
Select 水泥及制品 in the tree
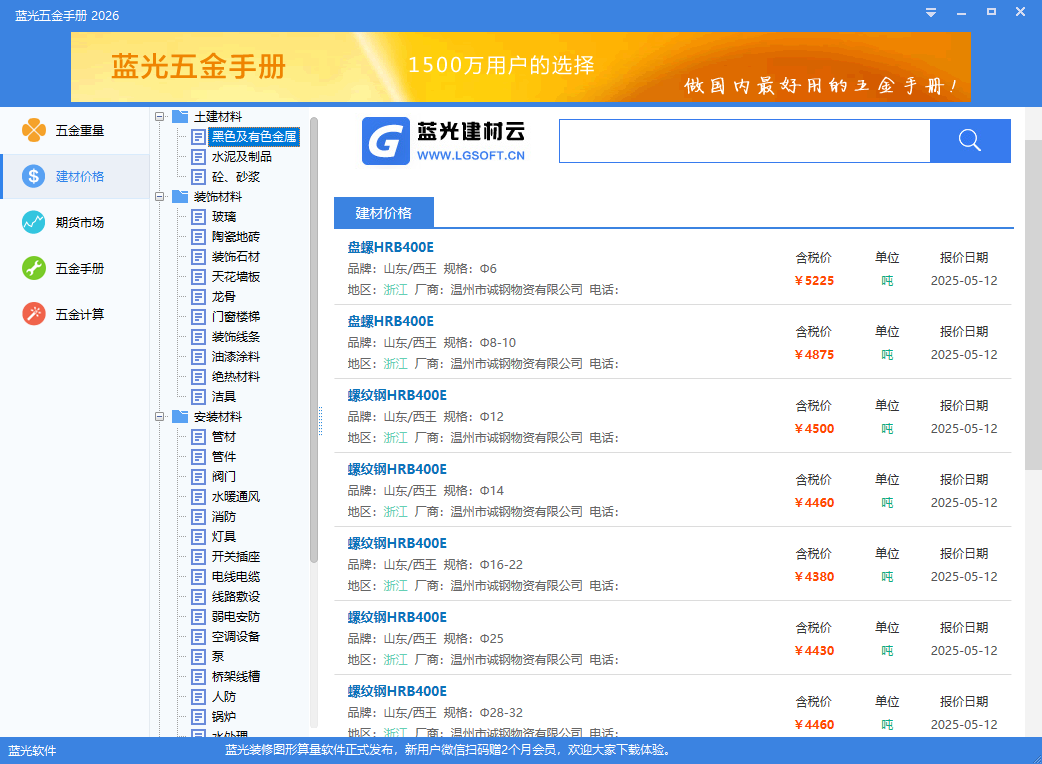point(241,157)
